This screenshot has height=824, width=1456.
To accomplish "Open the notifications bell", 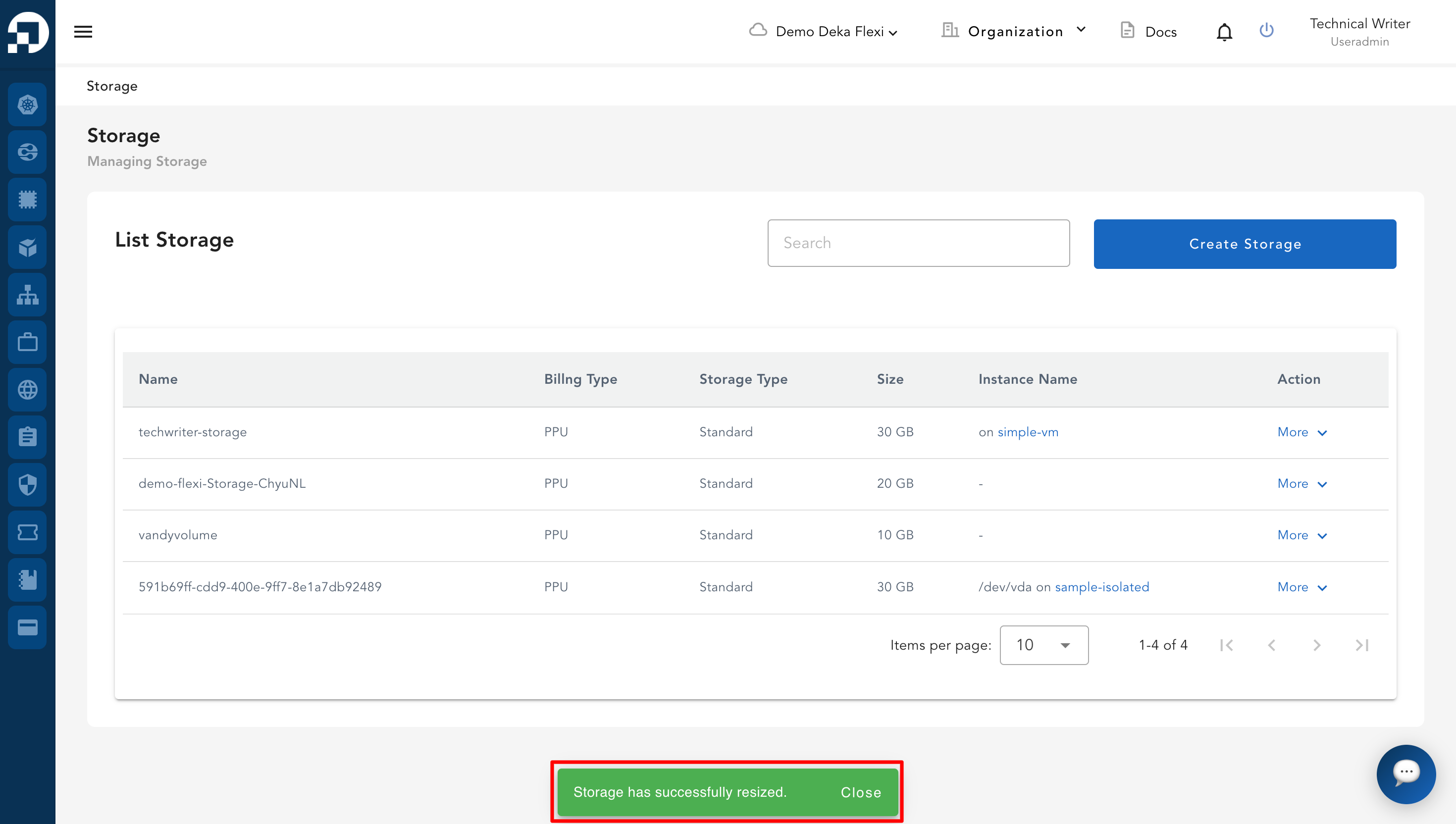I will 1224,32.
